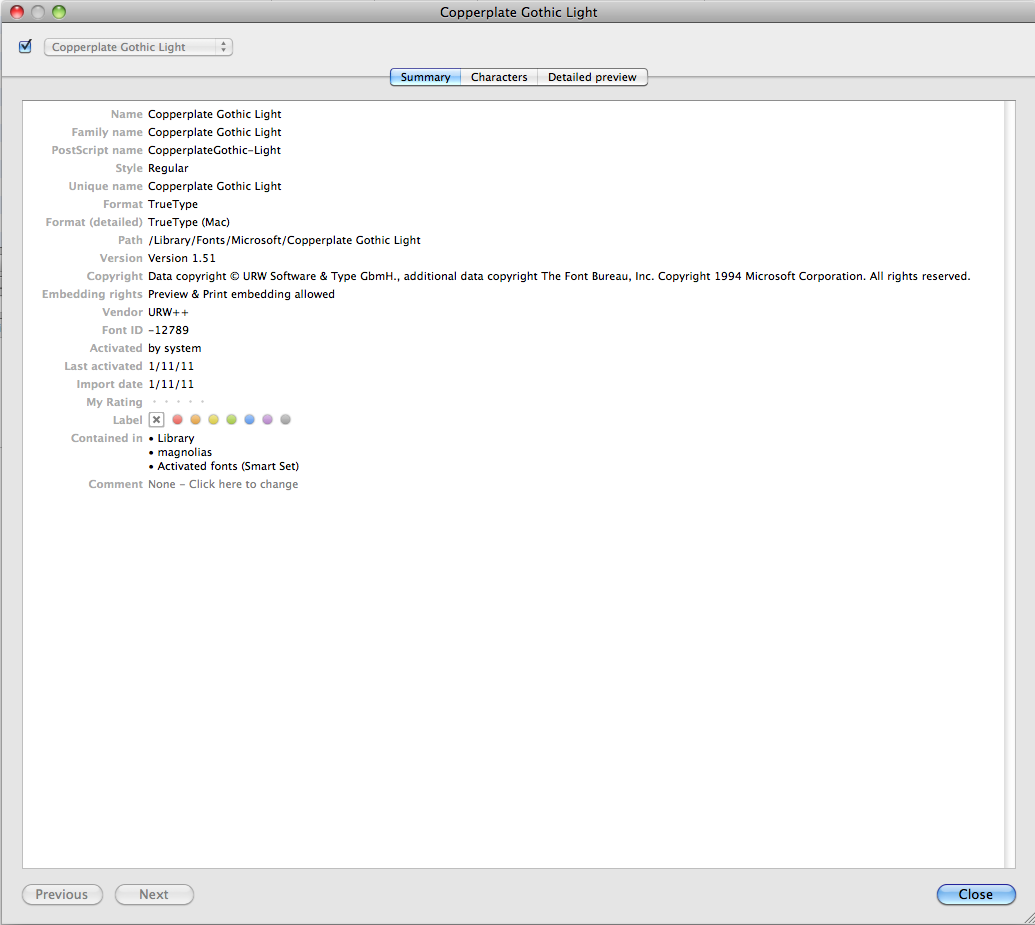Click the window resize grip corner

click(1028, 918)
